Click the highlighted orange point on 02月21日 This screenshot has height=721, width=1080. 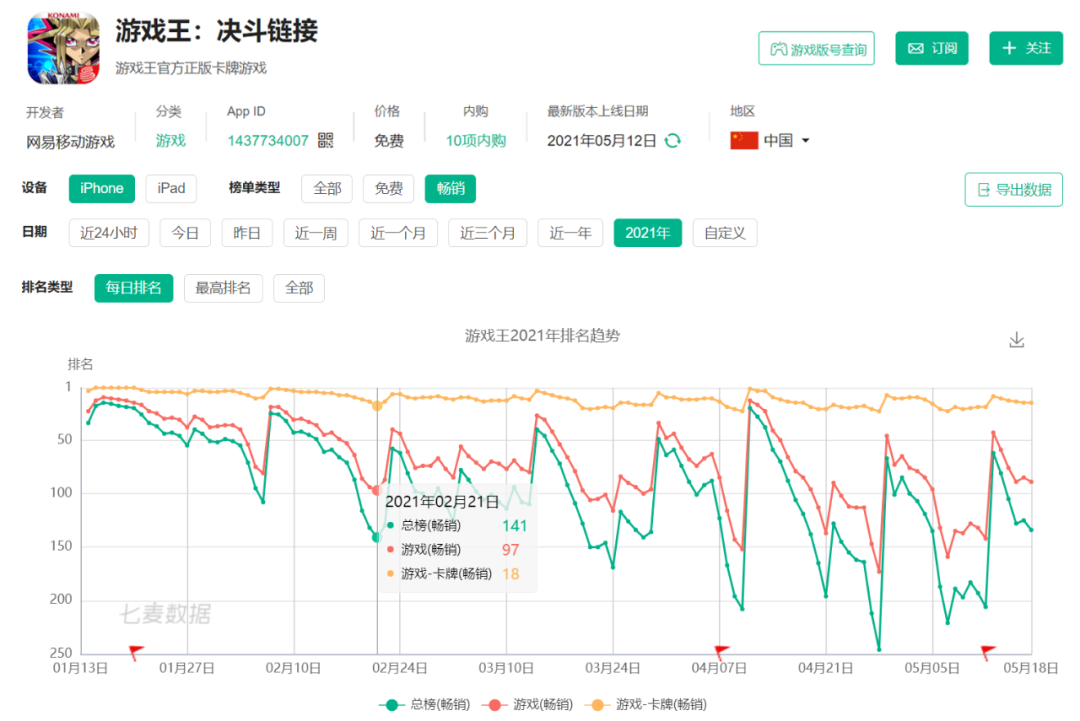(377, 406)
